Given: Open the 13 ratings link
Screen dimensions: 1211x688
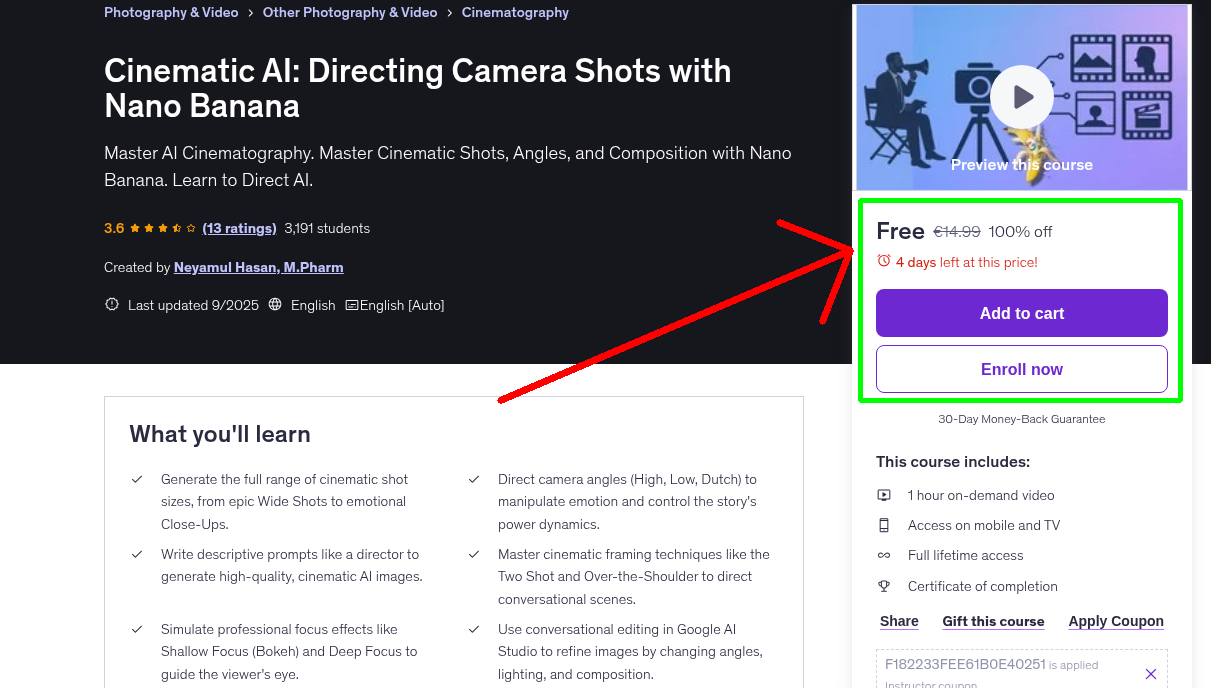Looking at the screenshot, I should pos(239,228).
